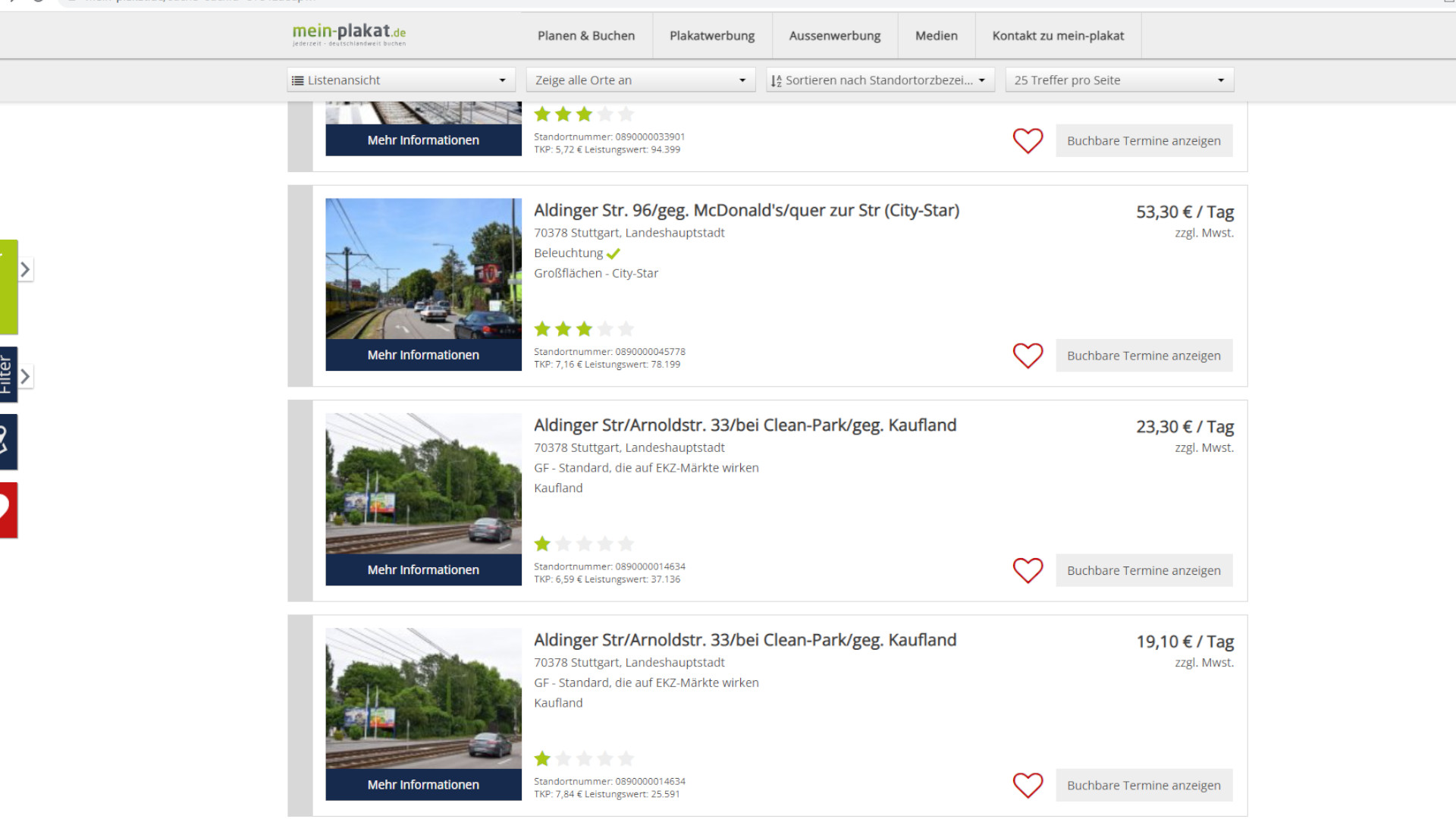The width and height of the screenshot is (1456, 819).
Task: Favorite the 23,30 € Kaufland listing heart
Action: [x=1028, y=570]
